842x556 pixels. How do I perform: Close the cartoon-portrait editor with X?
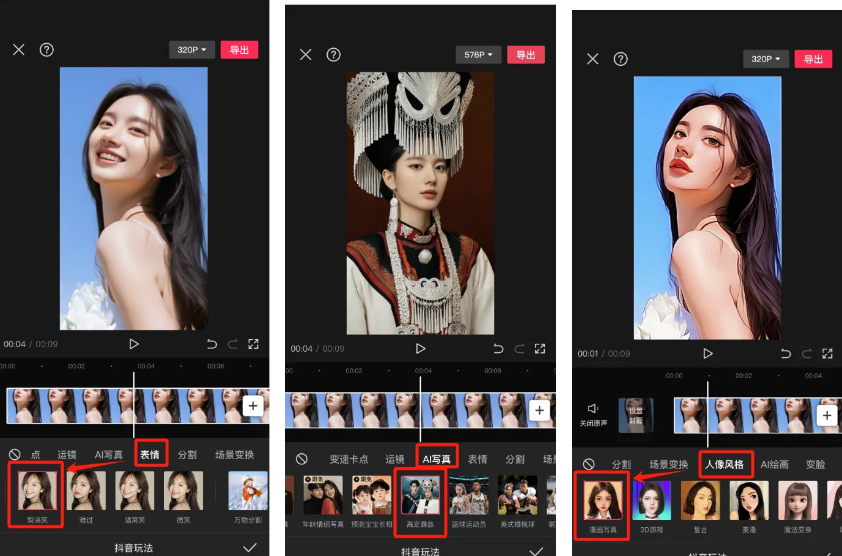[x=593, y=59]
